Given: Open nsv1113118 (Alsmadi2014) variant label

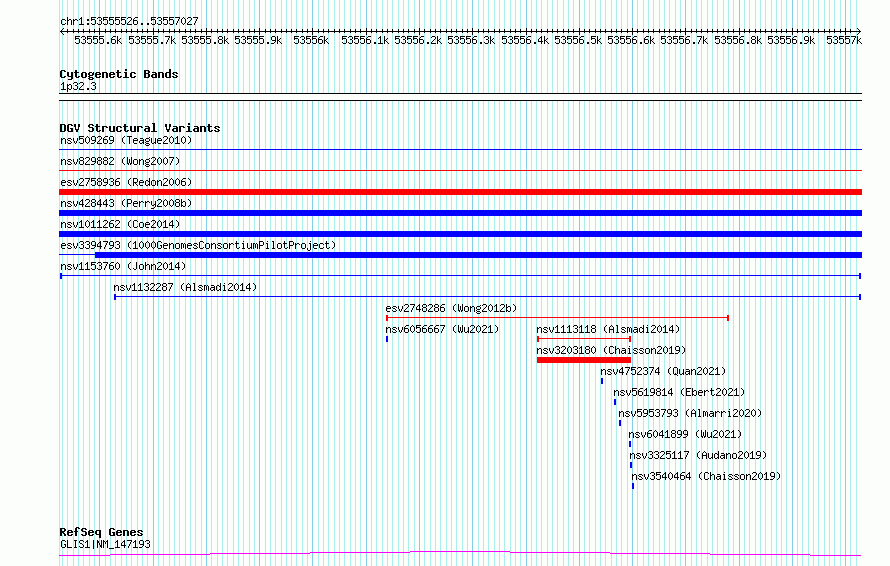Looking at the screenshot, I should click(608, 329).
